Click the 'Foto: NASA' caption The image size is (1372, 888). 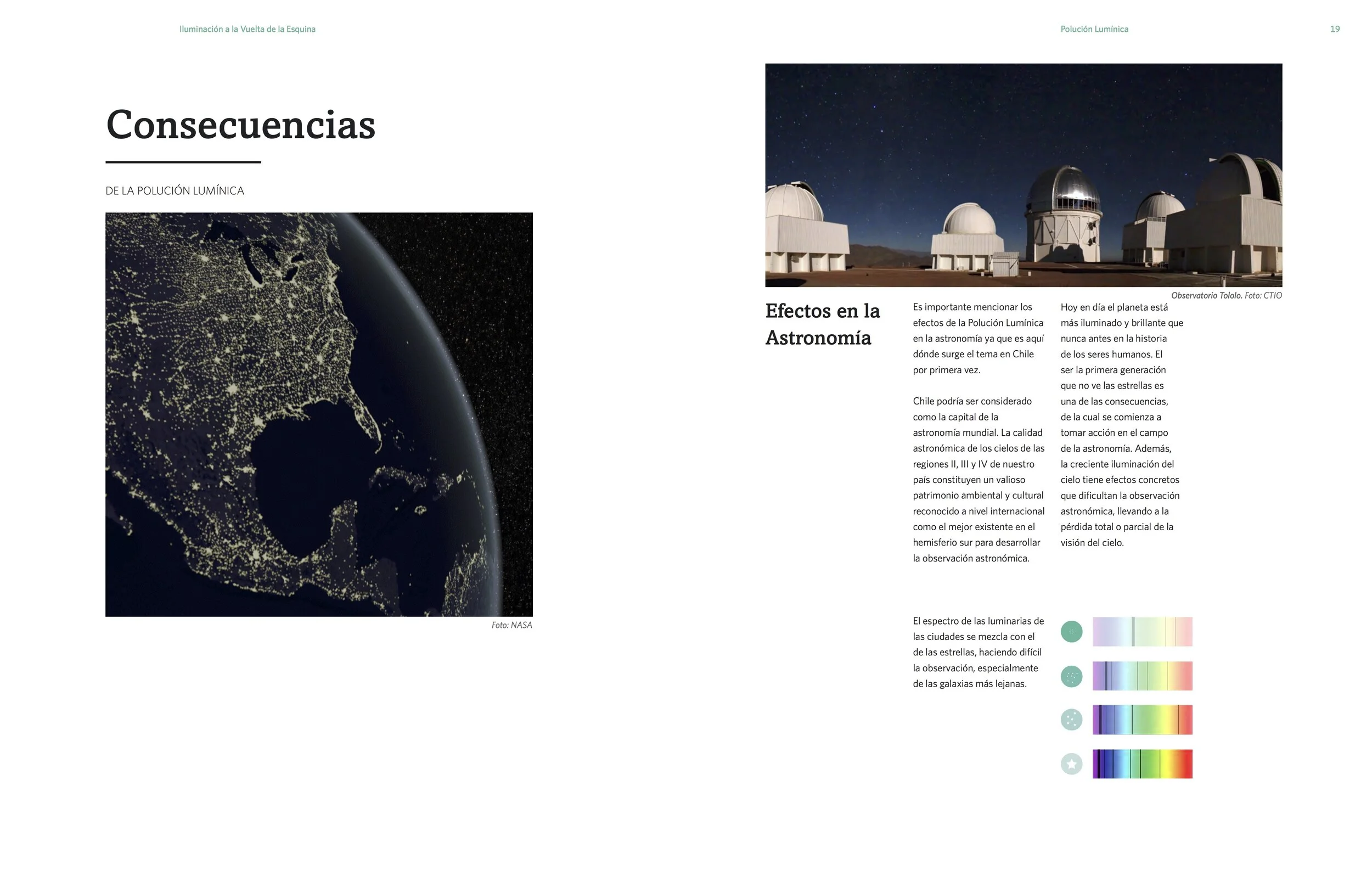point(512,625)
